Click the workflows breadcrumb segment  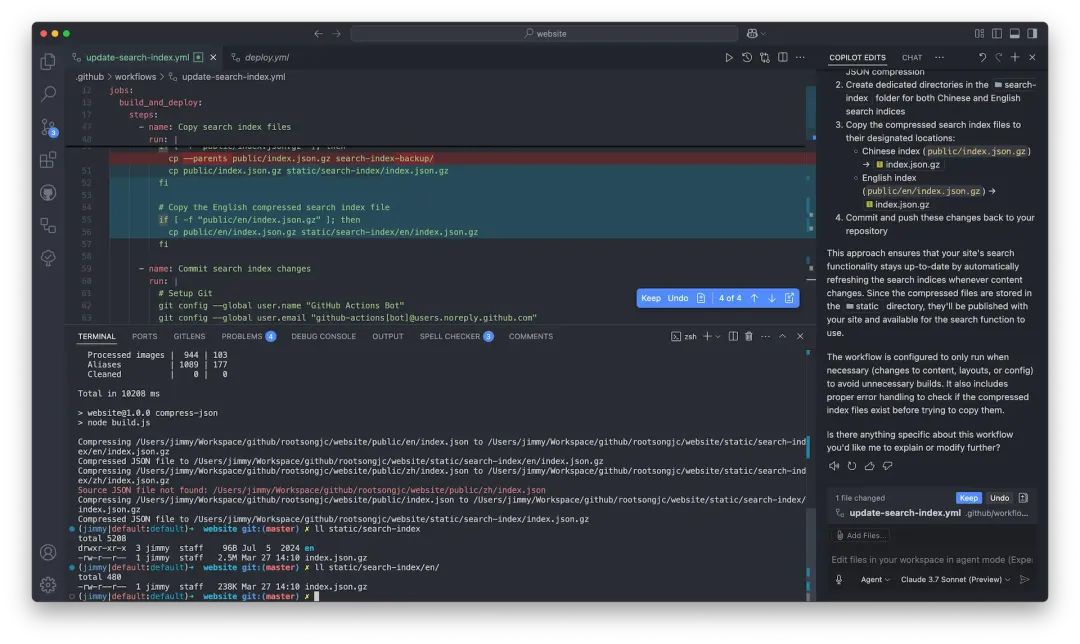click(135, 76)
